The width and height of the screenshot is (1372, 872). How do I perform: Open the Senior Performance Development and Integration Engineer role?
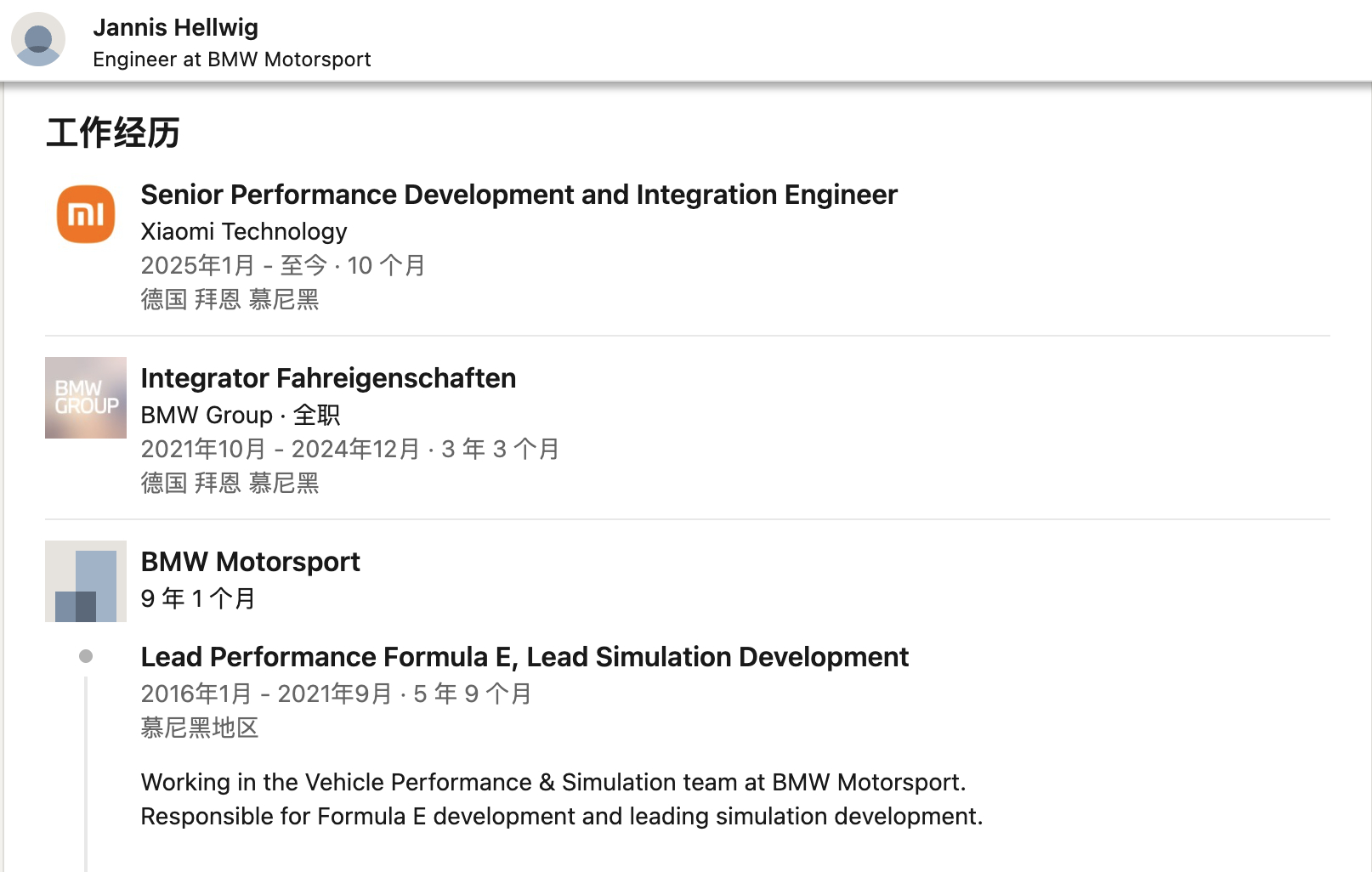[x=519, y=195]
